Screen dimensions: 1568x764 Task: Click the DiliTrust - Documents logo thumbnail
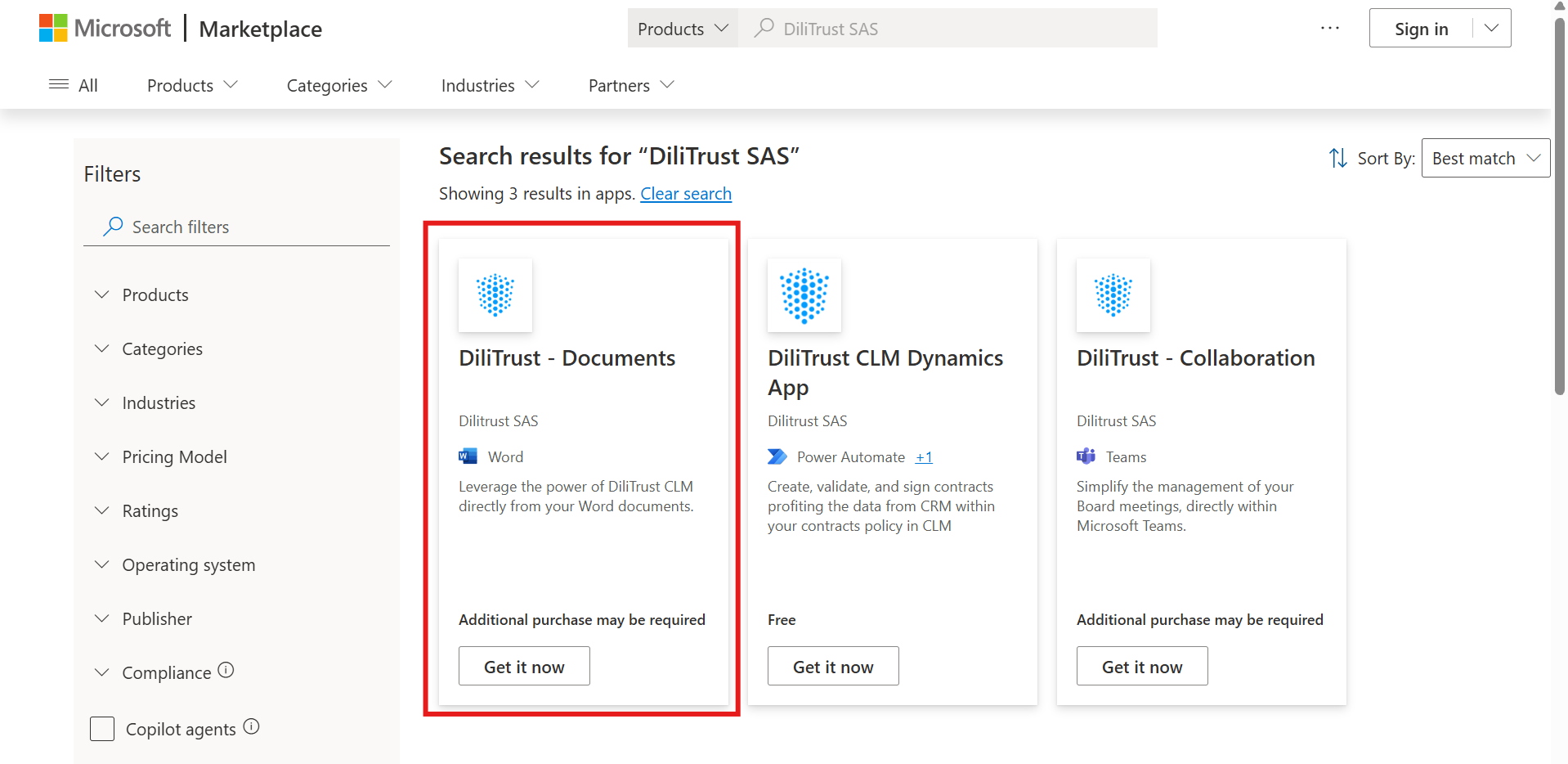[495, 295]
